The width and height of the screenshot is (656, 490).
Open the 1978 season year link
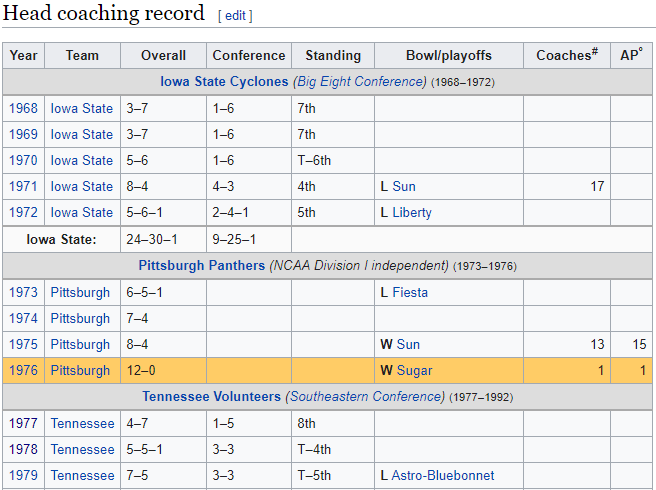[x=23, y=449]
